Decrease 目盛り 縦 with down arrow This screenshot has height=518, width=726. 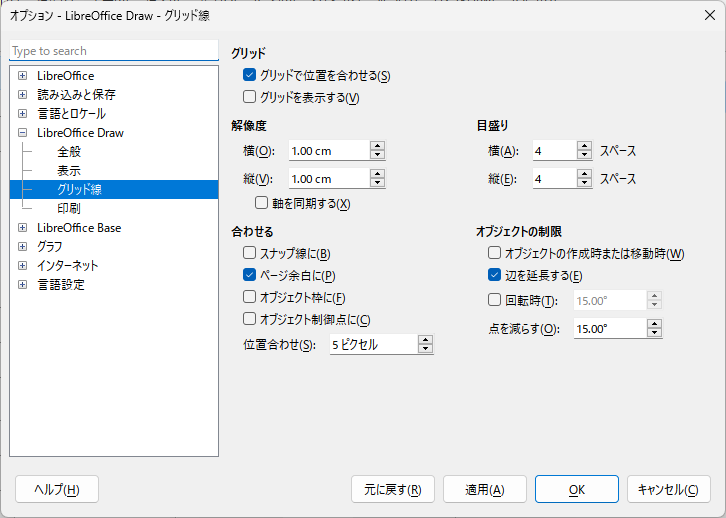(585, 183)
